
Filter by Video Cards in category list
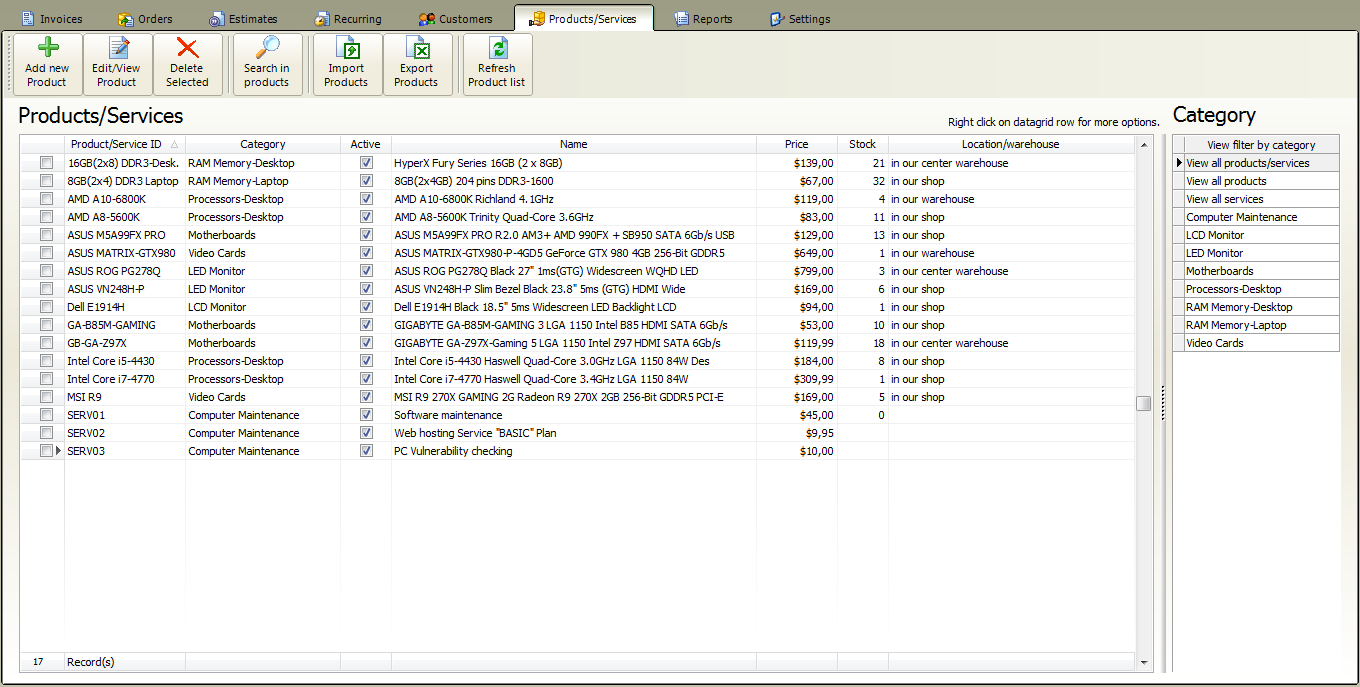tap(1261, 343)
